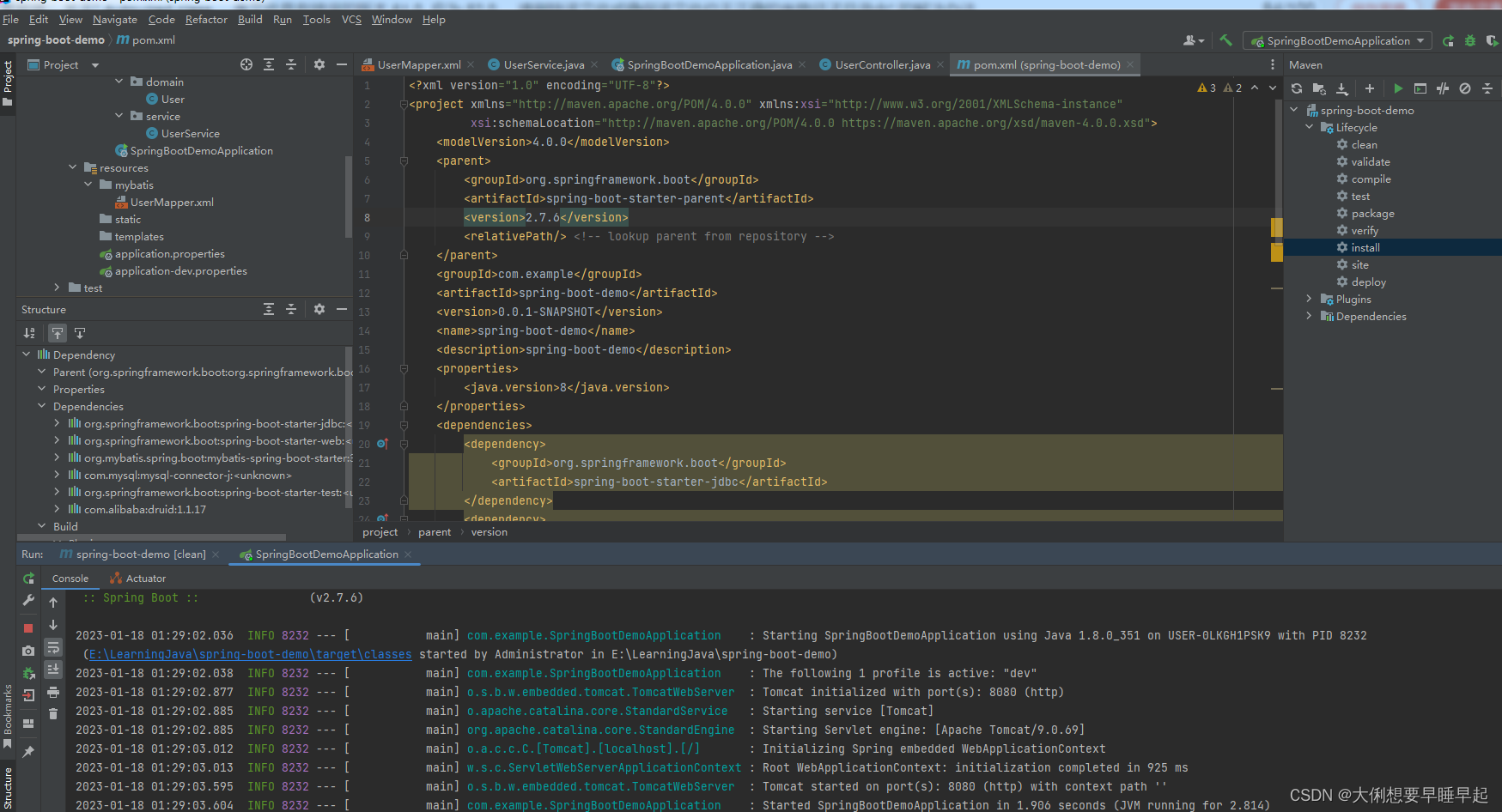Viewport: 1502px width, 812px height.
Task: Click the Rerun icon in Run panel sidebar
Action: click(28, 579)
